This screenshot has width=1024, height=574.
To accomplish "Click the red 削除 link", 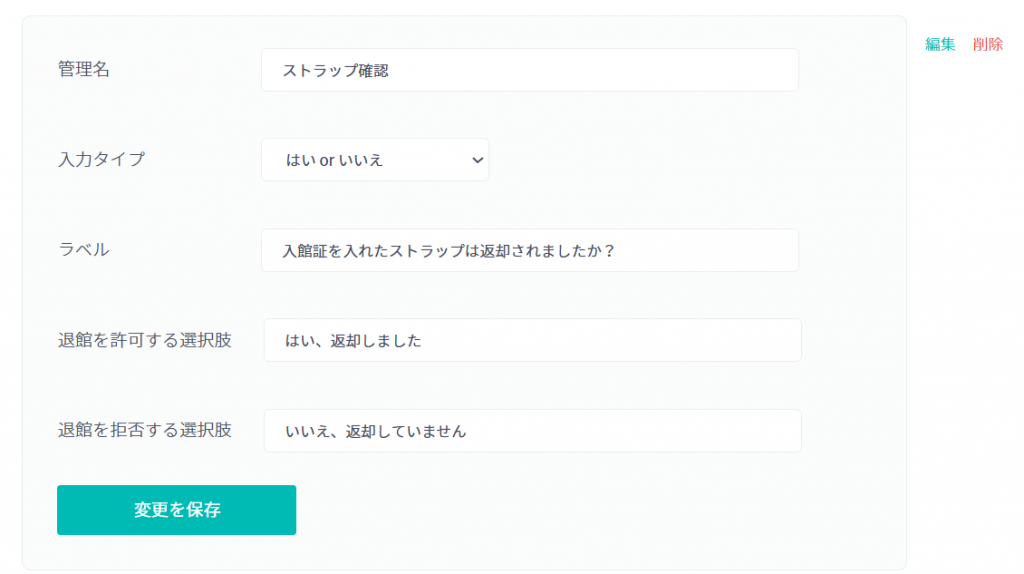I will [x=987, y=44].
